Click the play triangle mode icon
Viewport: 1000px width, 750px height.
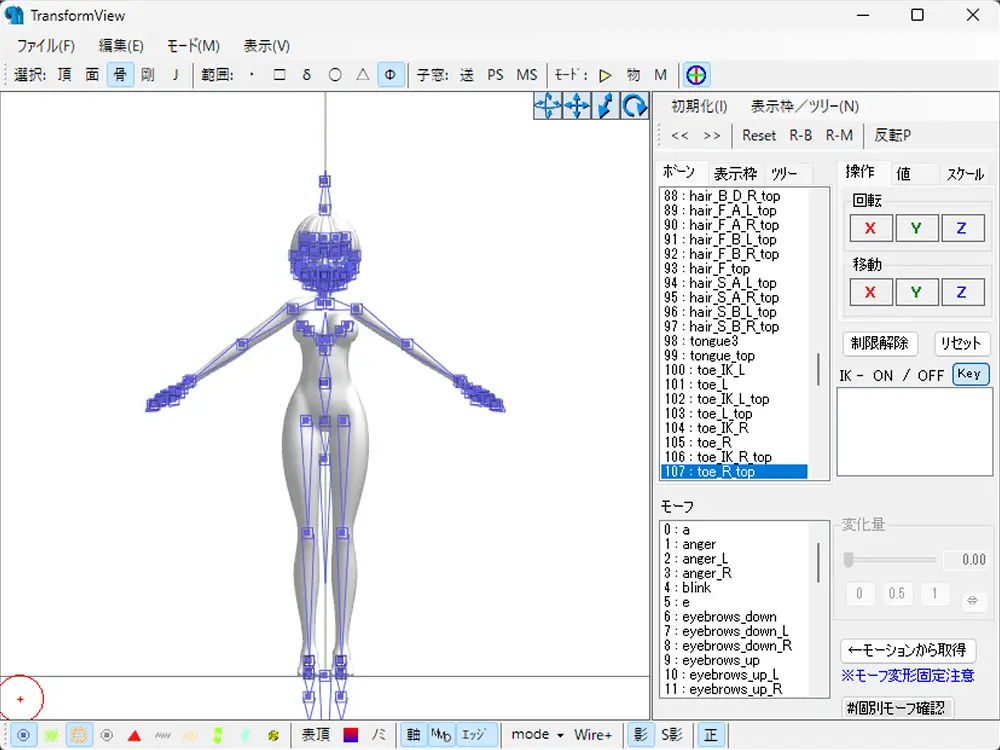(605, 75)
